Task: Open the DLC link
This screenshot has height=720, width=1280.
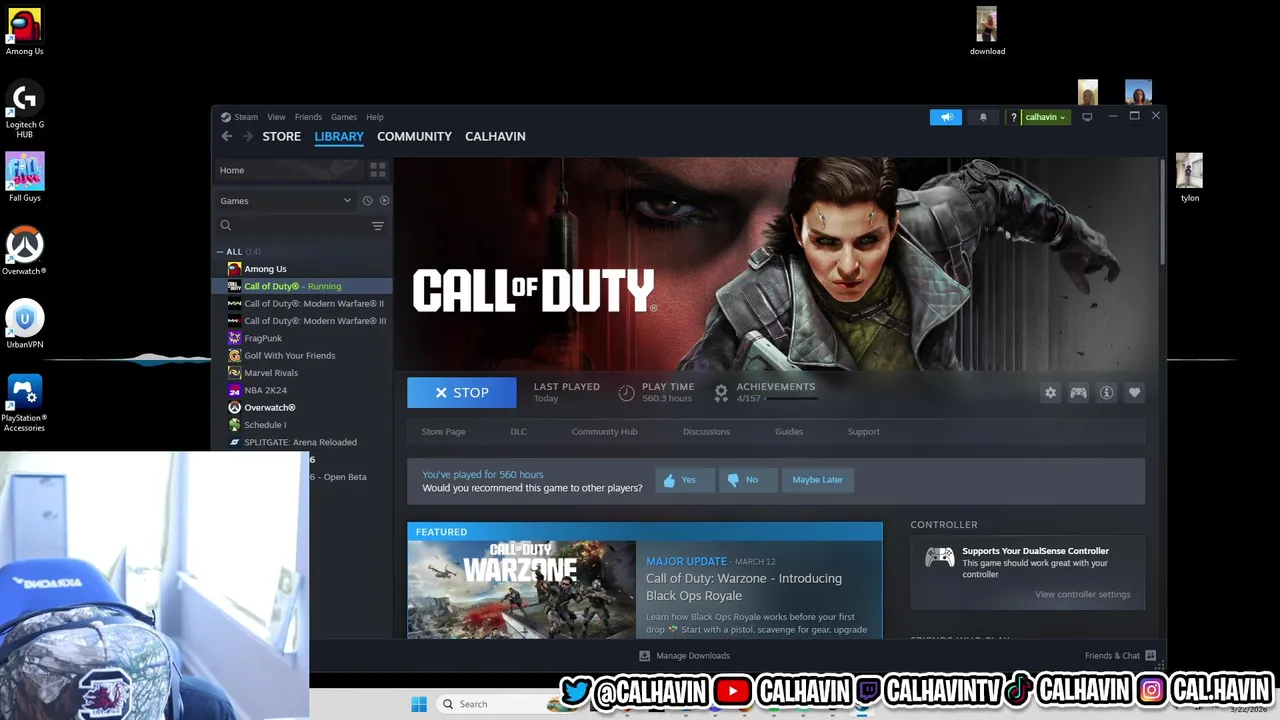Action: [x=518, y=431]
